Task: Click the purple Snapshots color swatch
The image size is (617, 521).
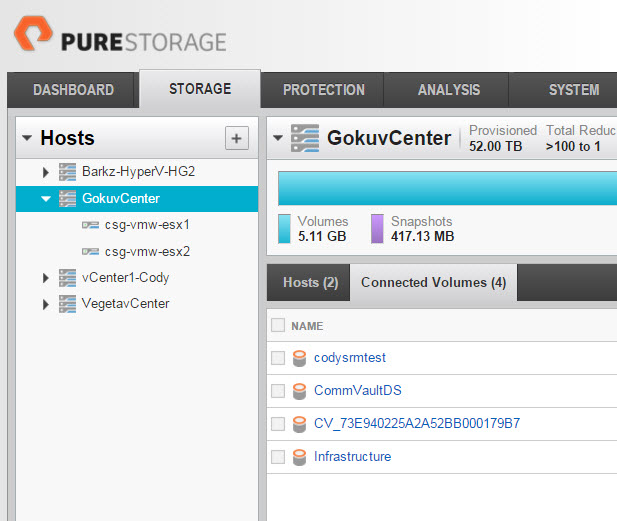Action: click(x=377, y=229)
